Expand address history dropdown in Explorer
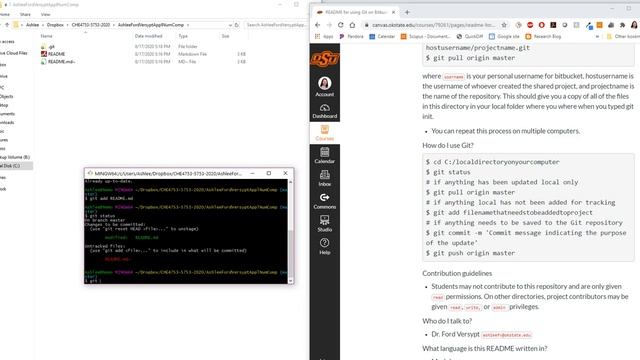The height and width of the screenshot is (360, 640). [x=230, y=25]
